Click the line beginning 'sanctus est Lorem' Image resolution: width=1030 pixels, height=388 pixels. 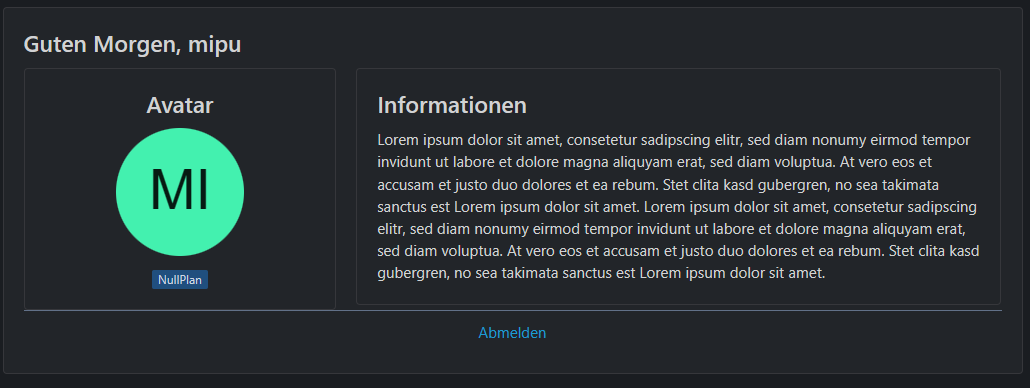pyautogui.click(x=677, y=207)
